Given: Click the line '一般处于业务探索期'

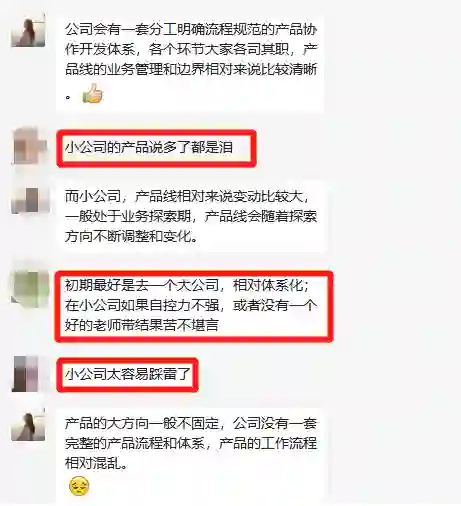Looking at the screenshot, I should [128, 217].
